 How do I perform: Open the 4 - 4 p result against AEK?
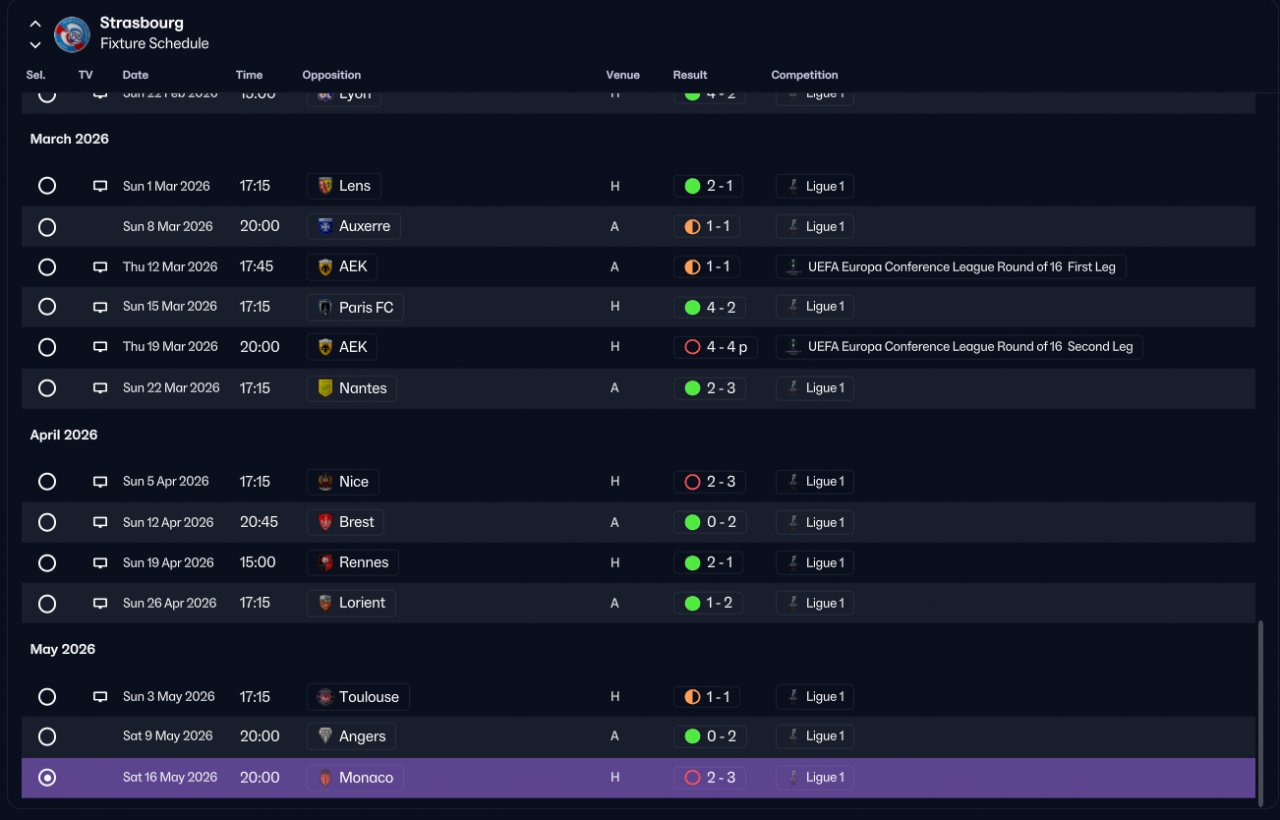click(716, 347)
